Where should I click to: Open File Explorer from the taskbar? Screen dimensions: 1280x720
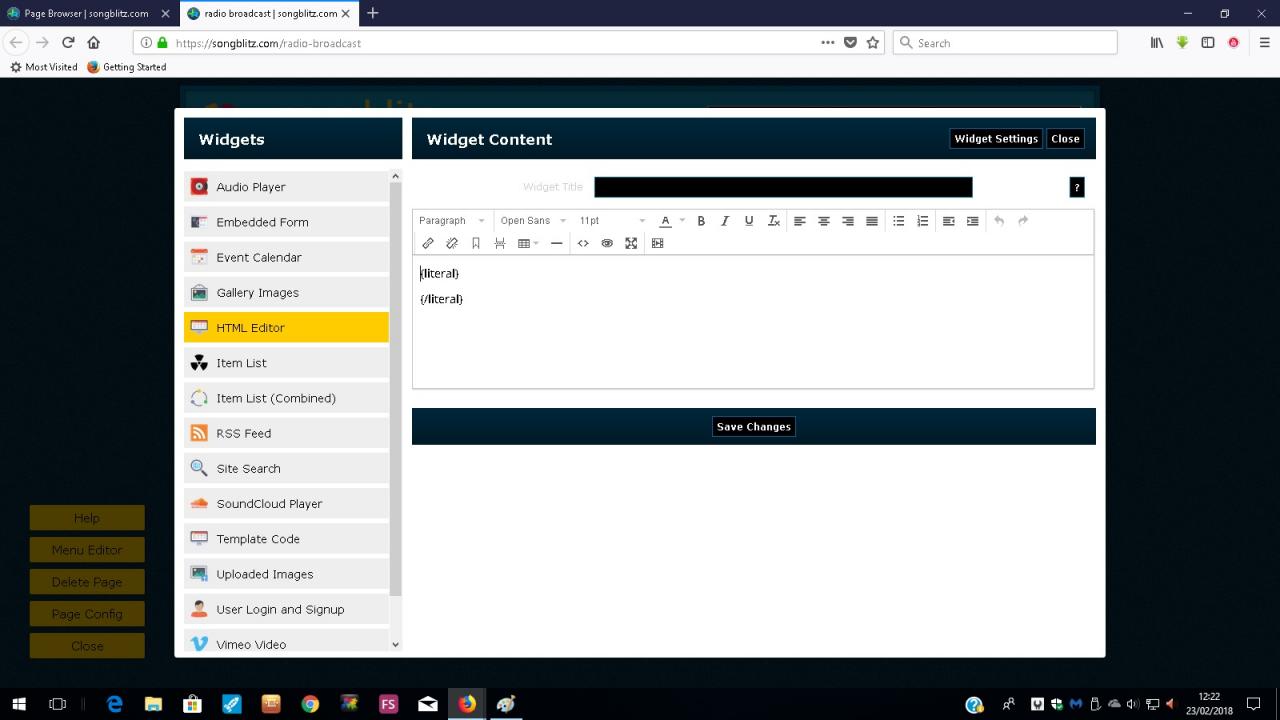(x=153, y=704)
